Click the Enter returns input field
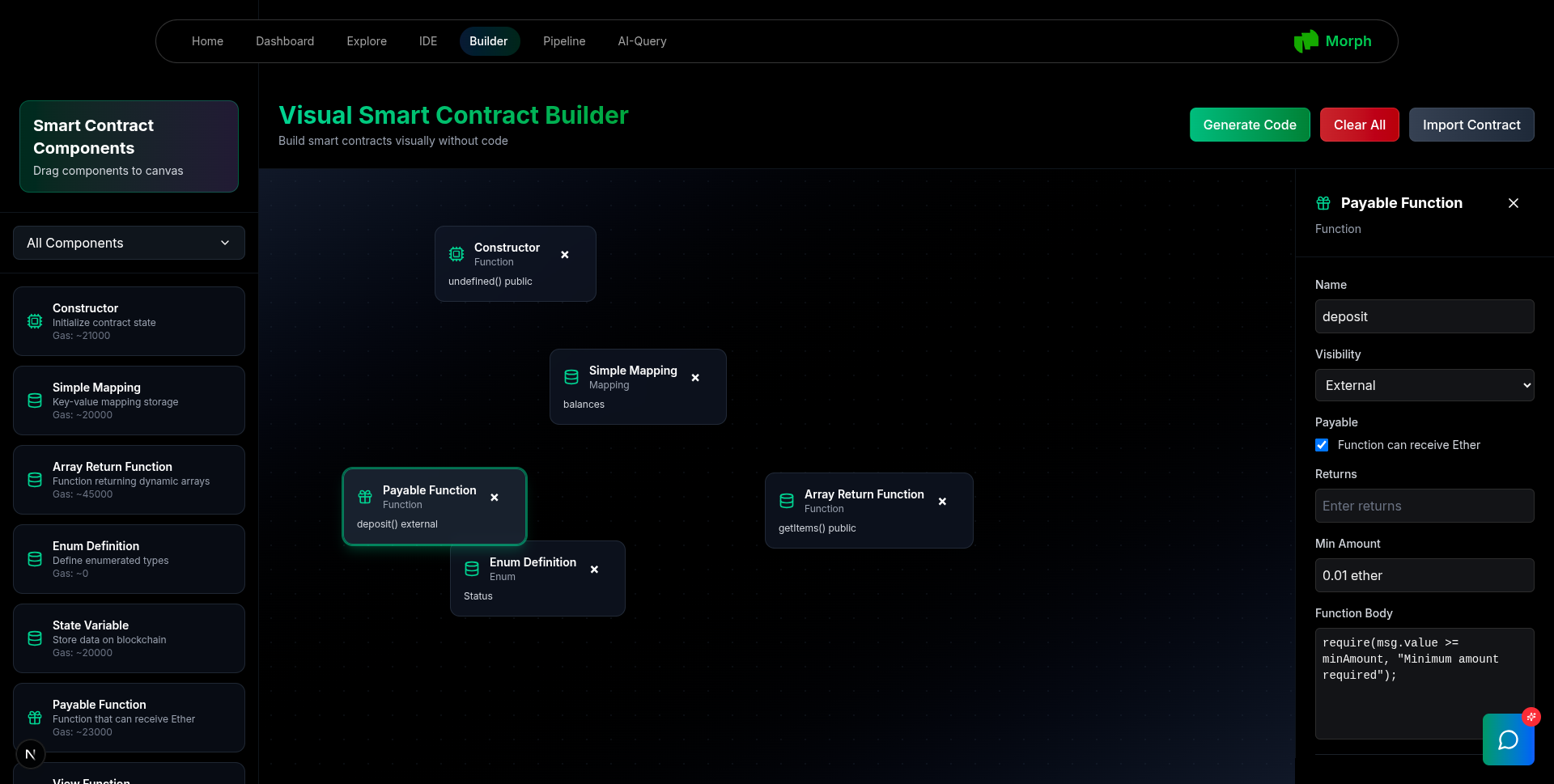The height and width of the screenshot is (784, 1554). [x=1424, y=506]
